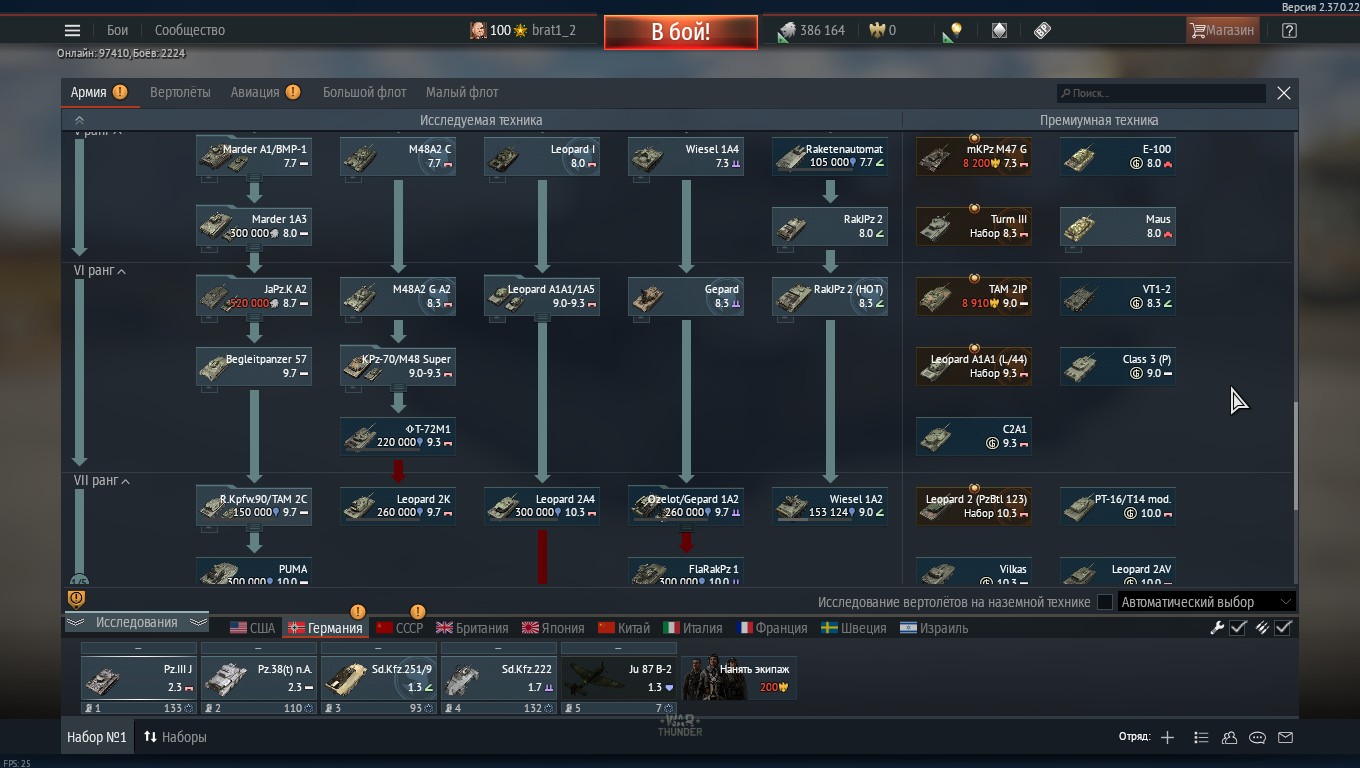Select the Франция nation tab
The height and width of the screenshot is (768, 1360).
[x=773, y=628]
